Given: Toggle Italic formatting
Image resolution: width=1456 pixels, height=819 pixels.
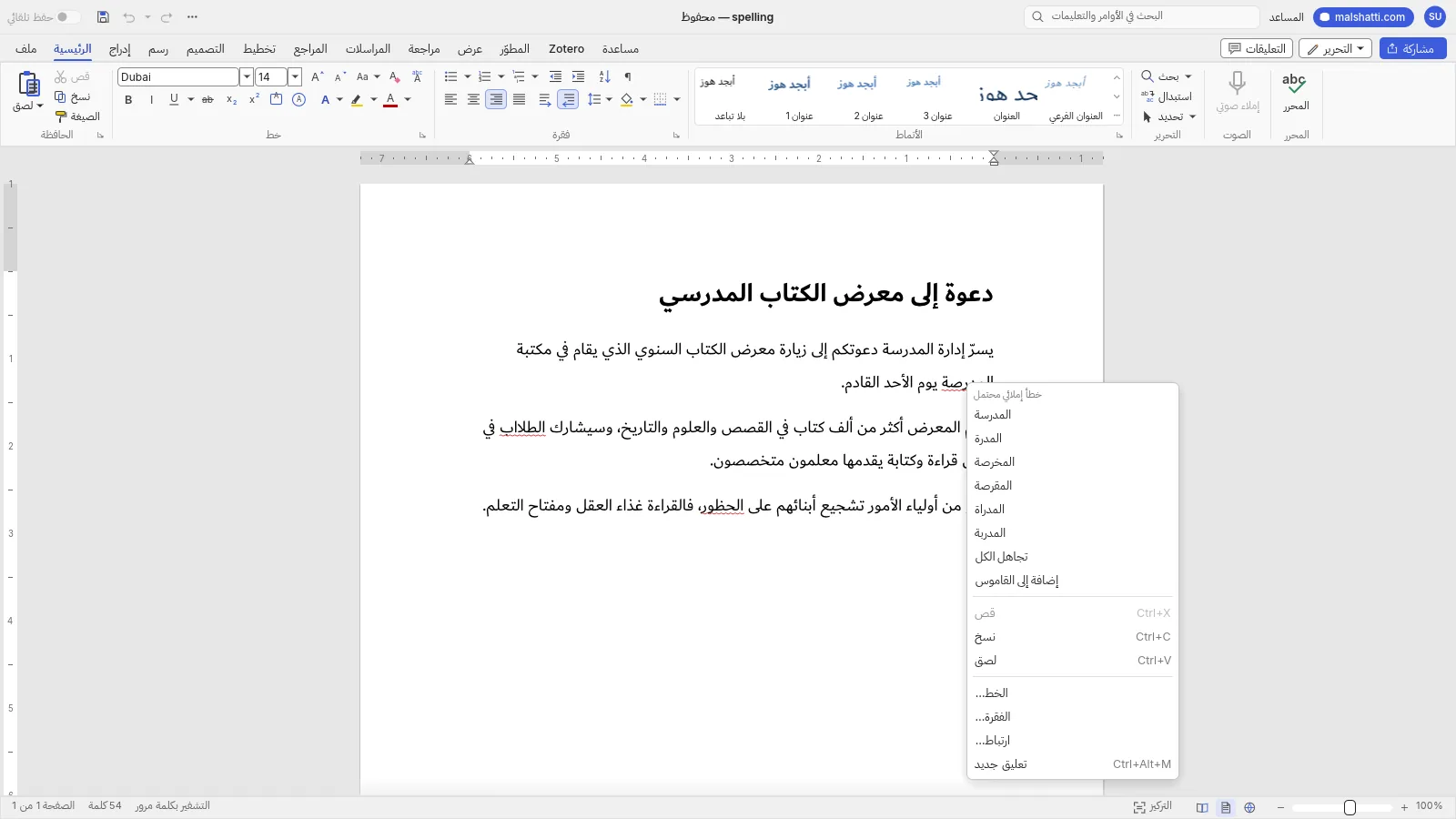Looking at the screenshot, I should [151, 100].
